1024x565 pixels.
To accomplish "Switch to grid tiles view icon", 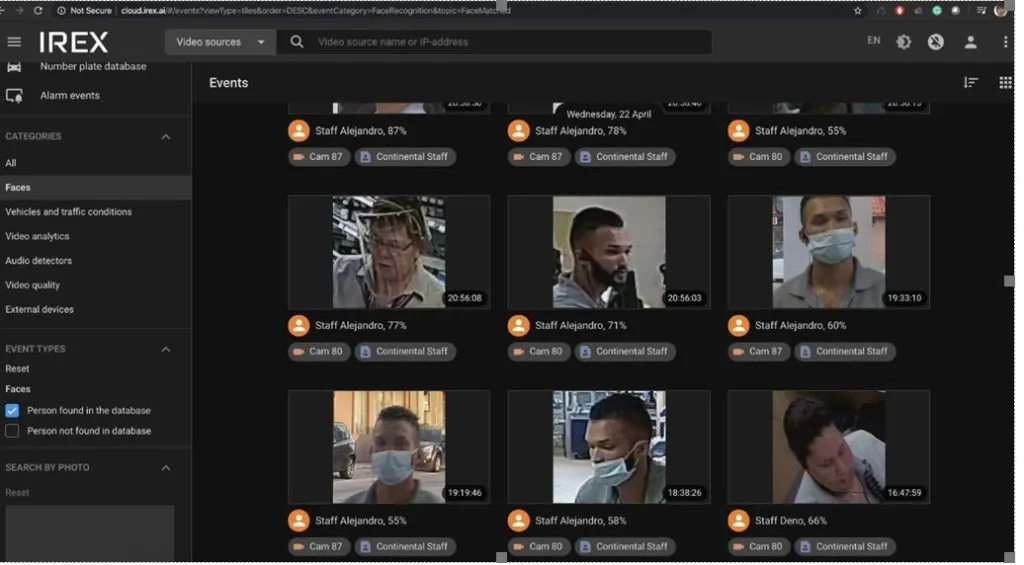I will pyautogui.click(x=1005, y=83).
